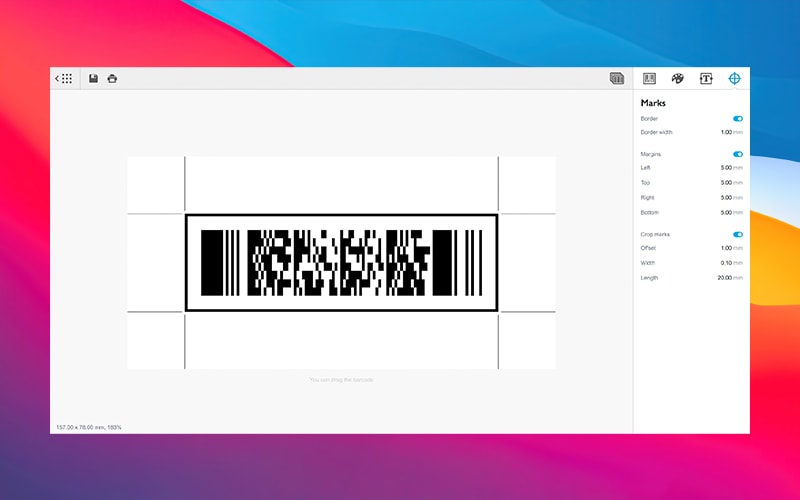Go back to the barcode type grid

63,78
